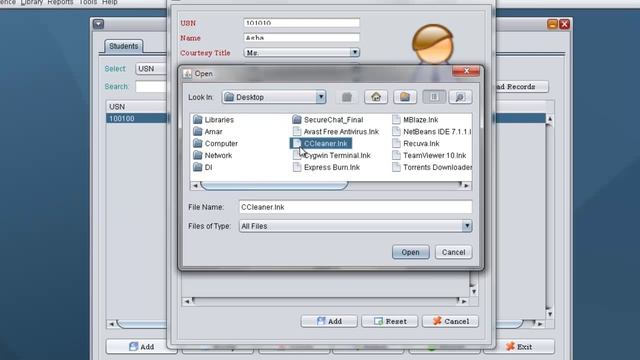Click the file list horizontal scrollbar thumb
The width and height of the screenshot is (640, 360).
274,186
